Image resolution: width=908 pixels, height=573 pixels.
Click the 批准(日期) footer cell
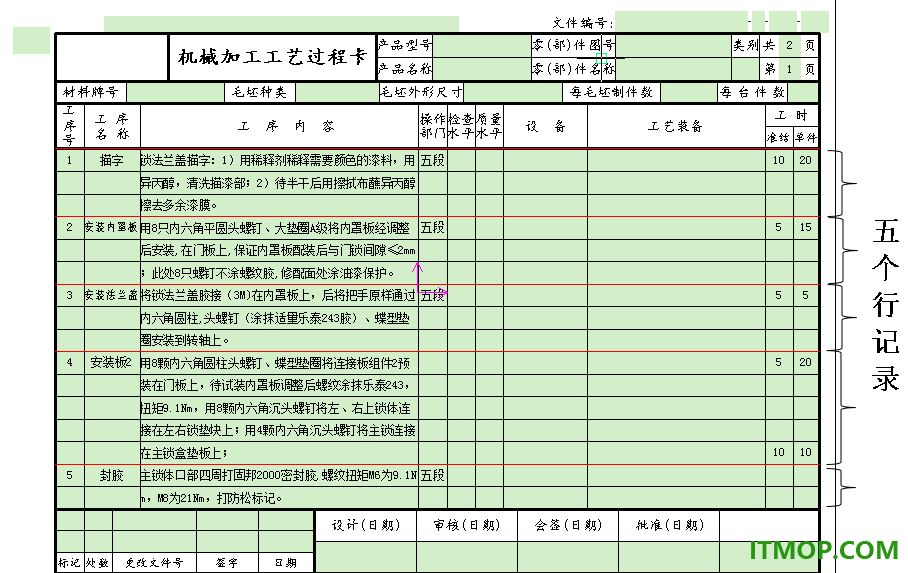pyautogui.click(x=669, y=525)
